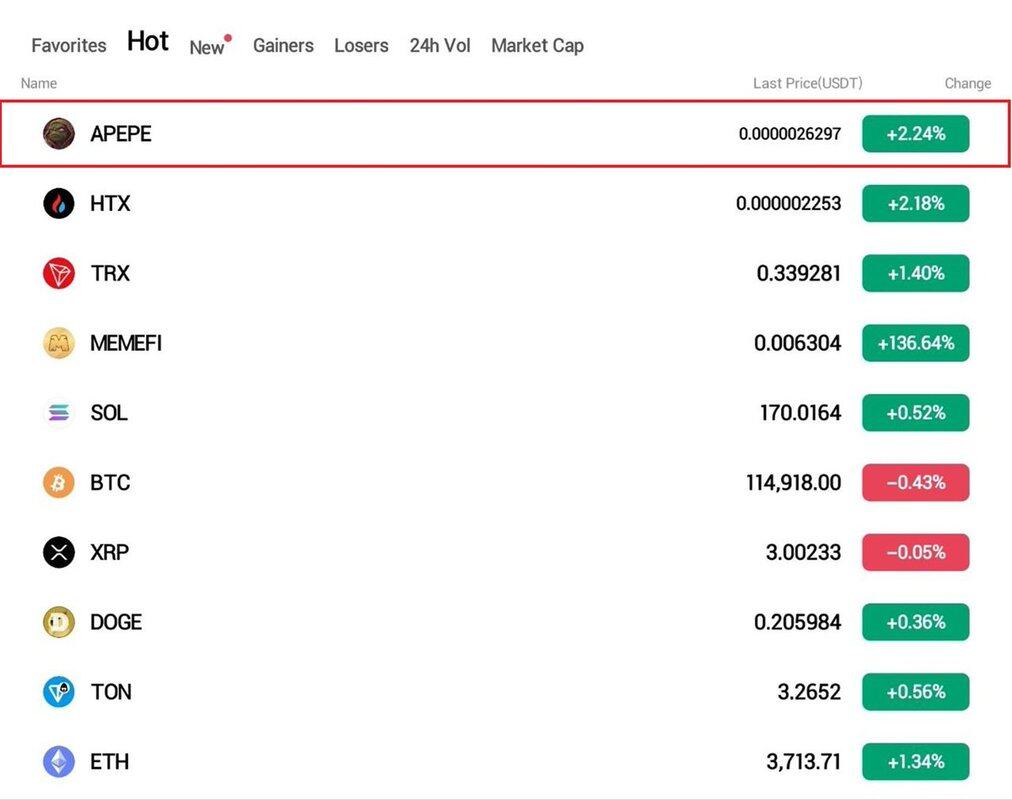Switch to the Favorites tab
1012x800 pixels.
[x=69, y=45]
